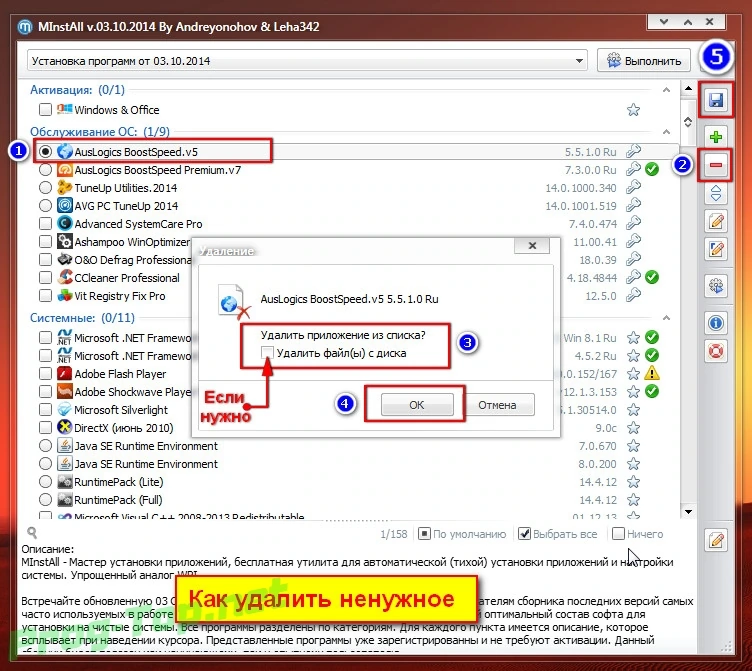Click the move up/down arrows sidebar icon
Viewport: 752px width, 671px height.
click(x=716, y=193)
